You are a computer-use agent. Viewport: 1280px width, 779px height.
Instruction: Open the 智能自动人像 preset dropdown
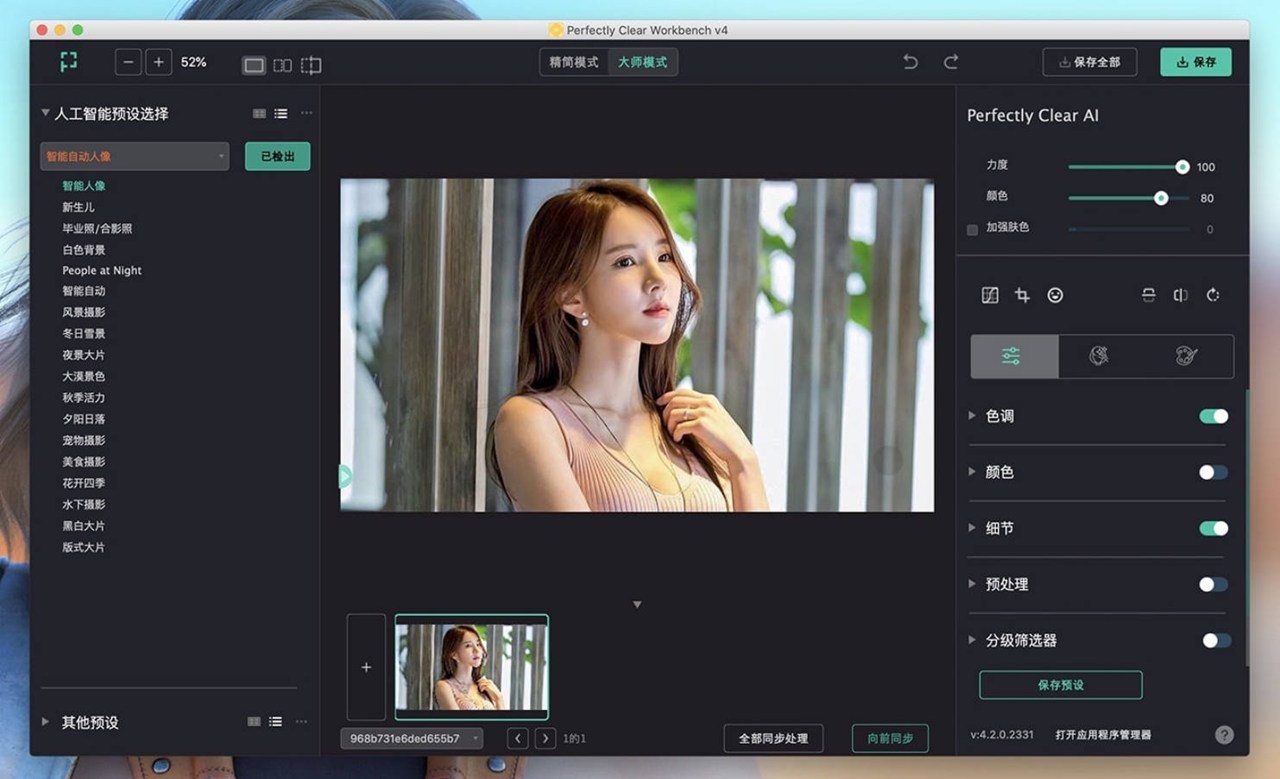click(135, 156)
